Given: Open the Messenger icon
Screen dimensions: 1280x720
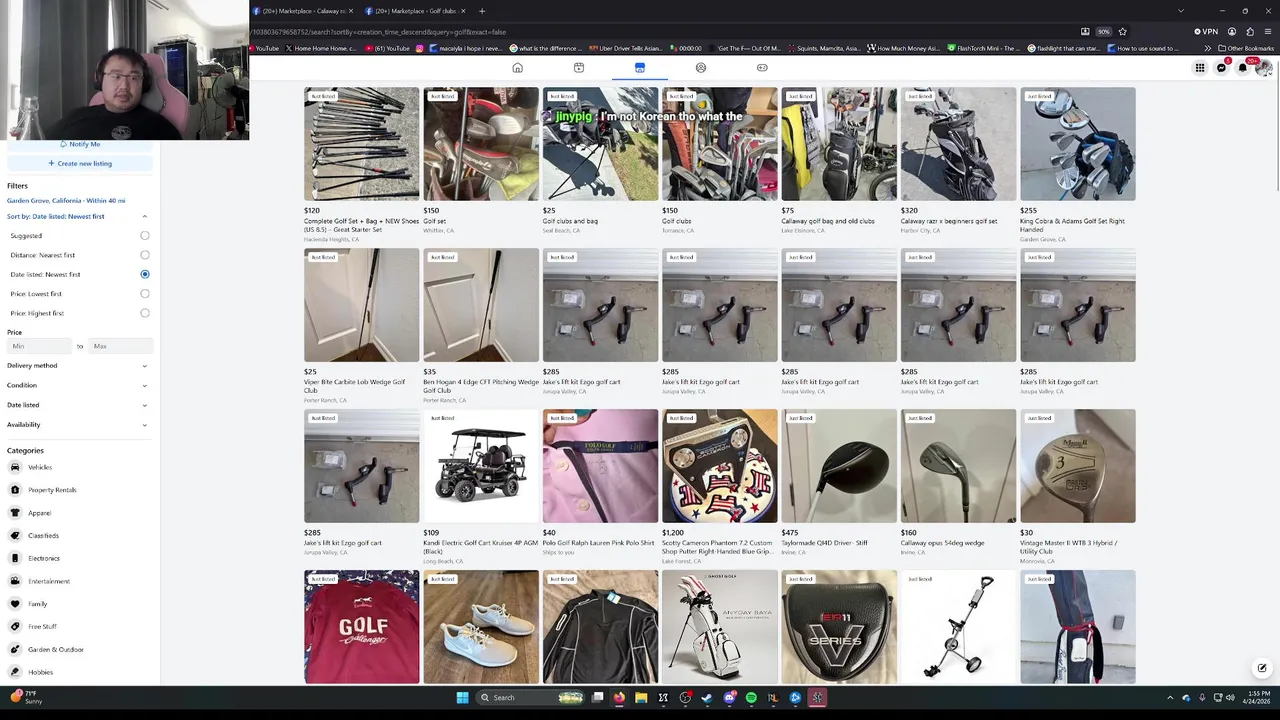Looking at the screenshot, I should click(x=1221, y=68).
